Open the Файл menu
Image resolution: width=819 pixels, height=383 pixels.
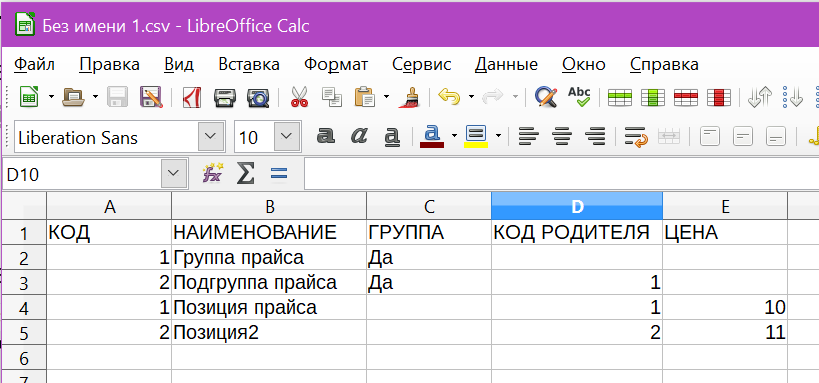[x=34, y=65]
